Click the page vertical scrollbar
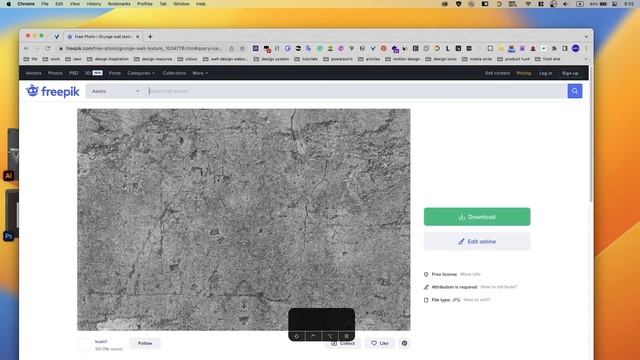This screenshot has height=360, width=640. click(591, 135)
